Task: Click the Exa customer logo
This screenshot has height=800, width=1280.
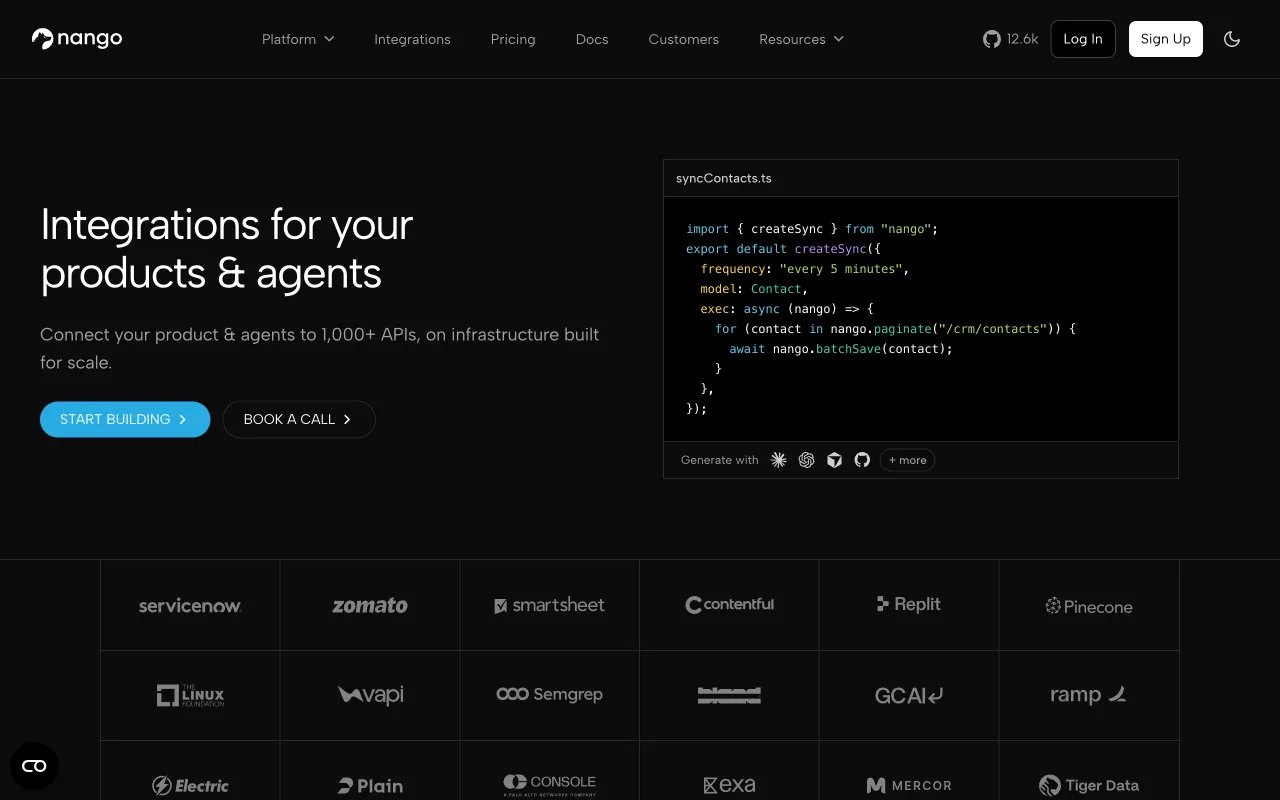Action: pyautogui.click(x=730, y=786)
